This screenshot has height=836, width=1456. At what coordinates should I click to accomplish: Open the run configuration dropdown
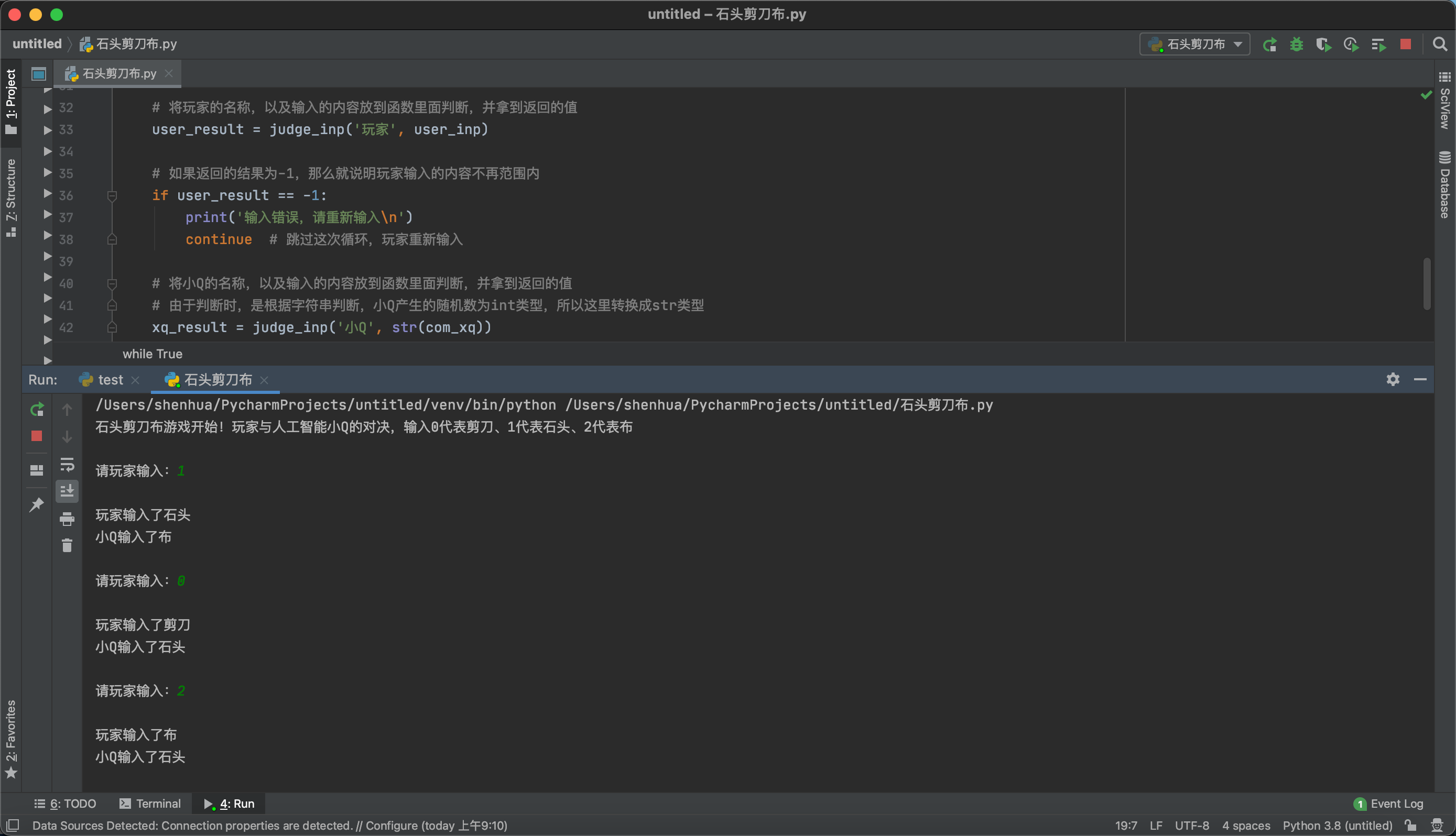[1194, 44]
